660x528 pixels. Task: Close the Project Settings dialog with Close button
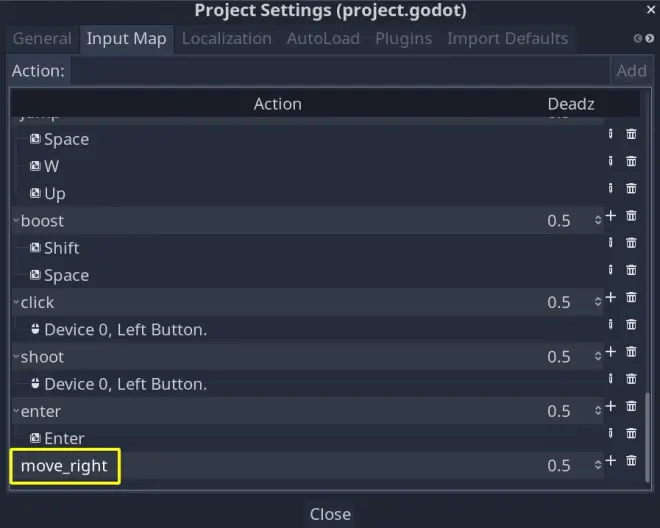[330, 514]
